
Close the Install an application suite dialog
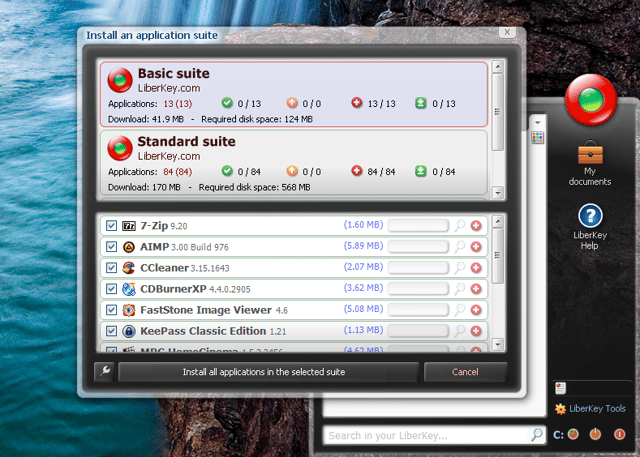click(x=507, y=32)
